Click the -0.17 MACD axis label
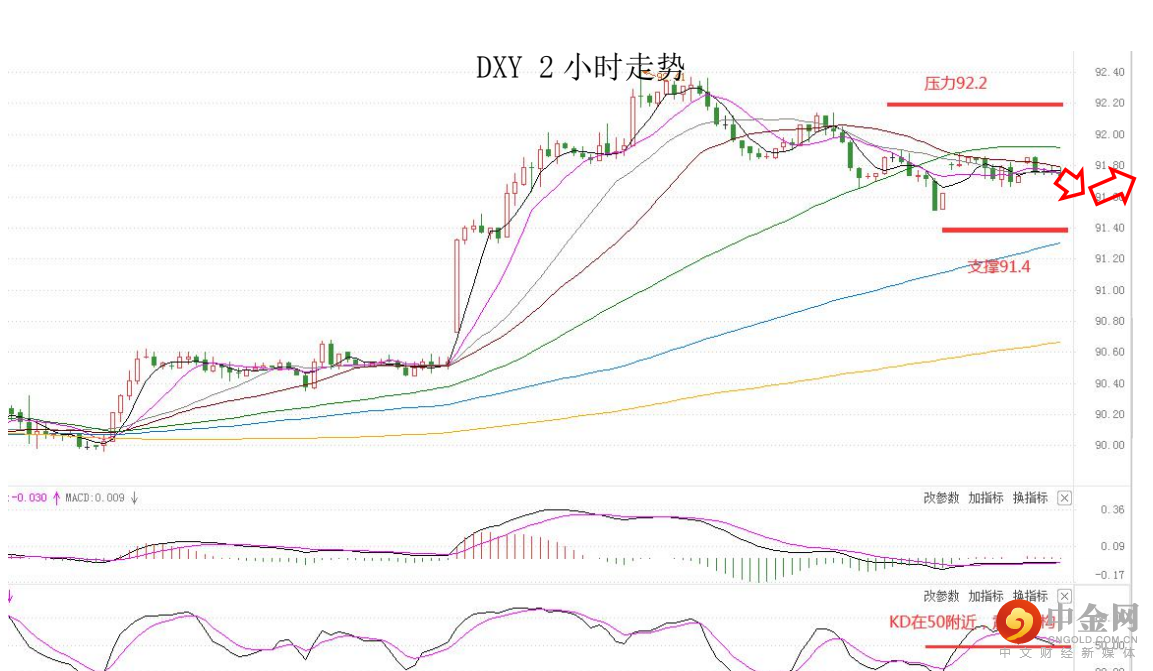The width and height of the screenshot is (1153, 671). pyautogui.click(x=1109, y=575)
